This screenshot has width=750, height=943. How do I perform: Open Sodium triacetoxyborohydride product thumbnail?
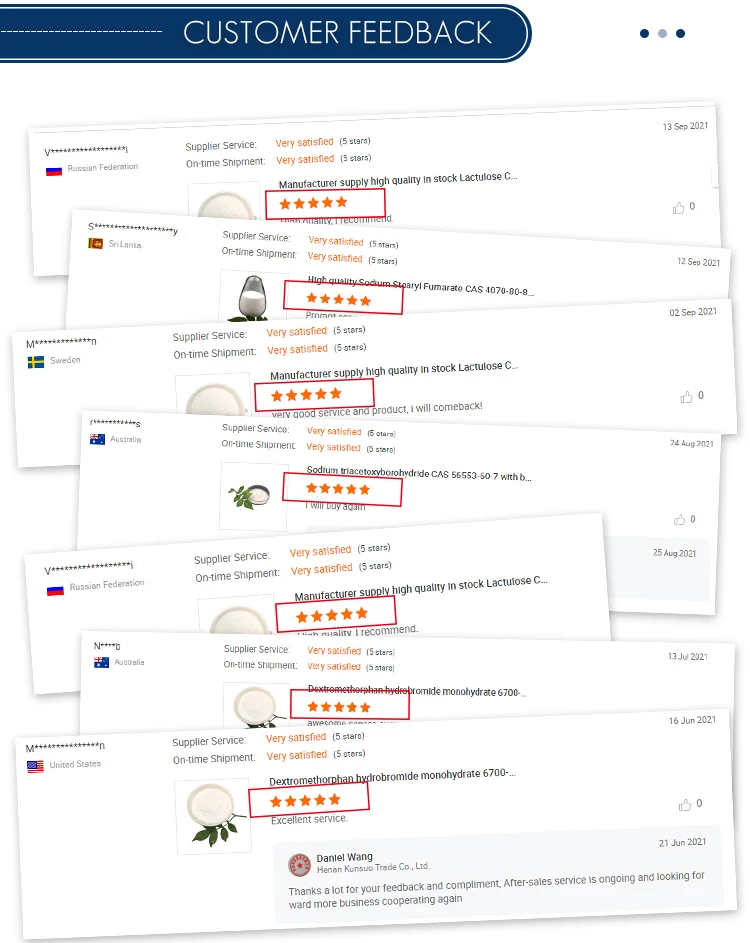coord(253,496)
